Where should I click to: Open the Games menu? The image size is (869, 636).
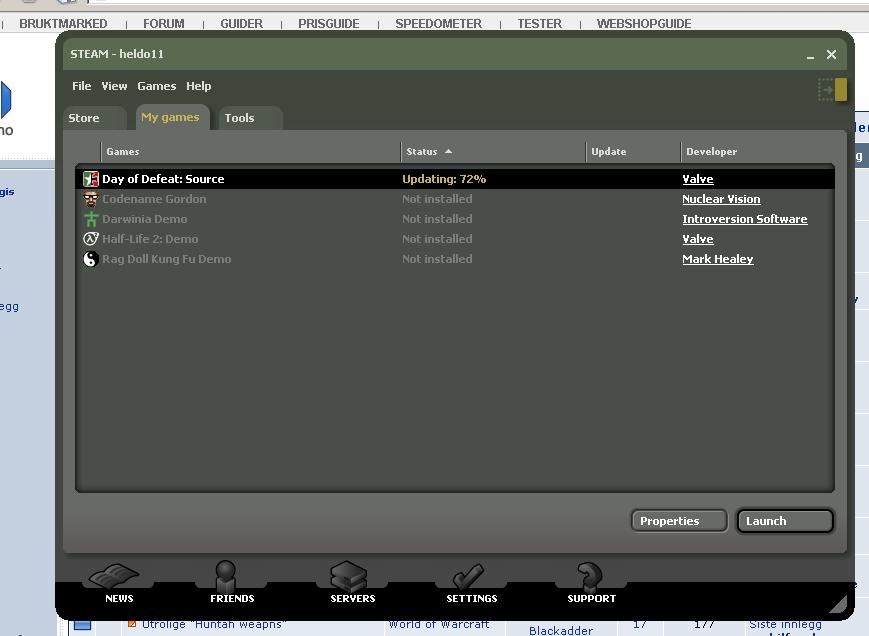[x=157, y=86]
